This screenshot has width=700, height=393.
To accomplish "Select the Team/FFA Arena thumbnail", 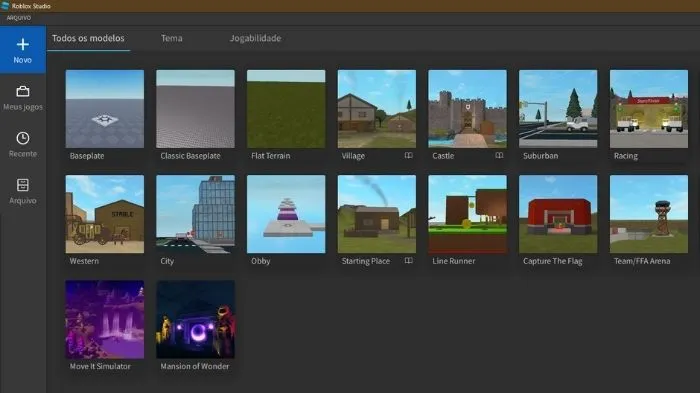I will click(649, 214).
